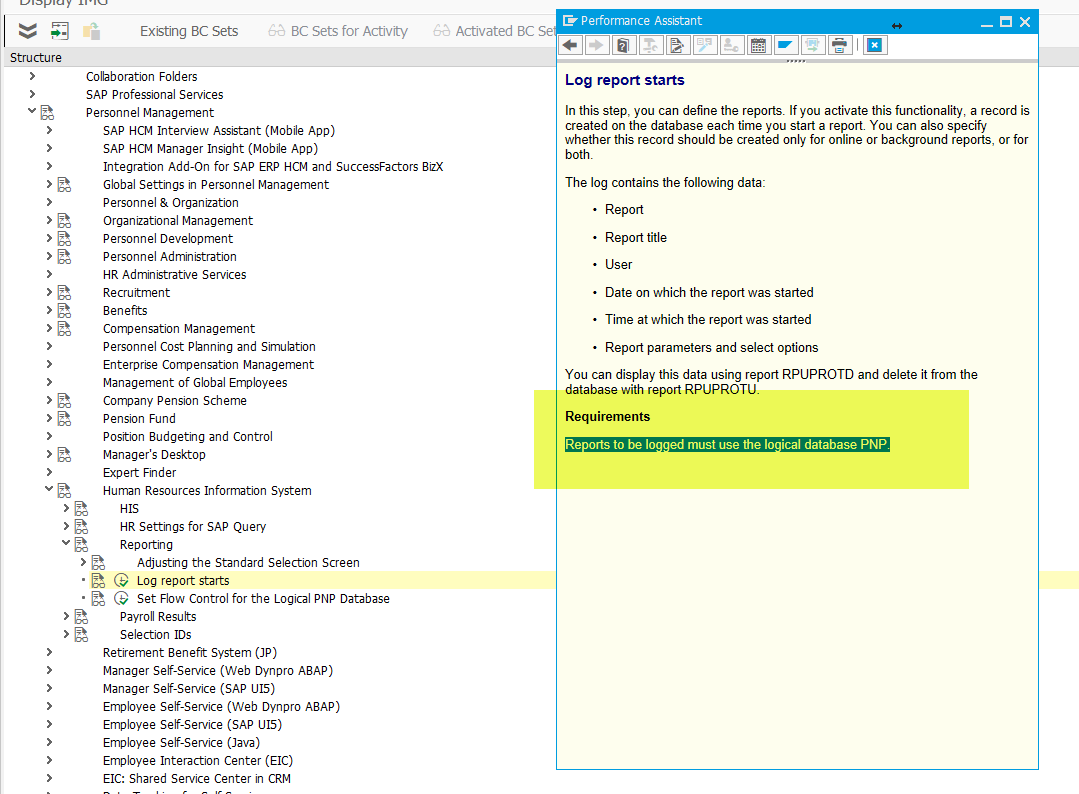The image size is (1079, 794).
Task: Collapse the Human Resources Information System node
Action: 49,489
